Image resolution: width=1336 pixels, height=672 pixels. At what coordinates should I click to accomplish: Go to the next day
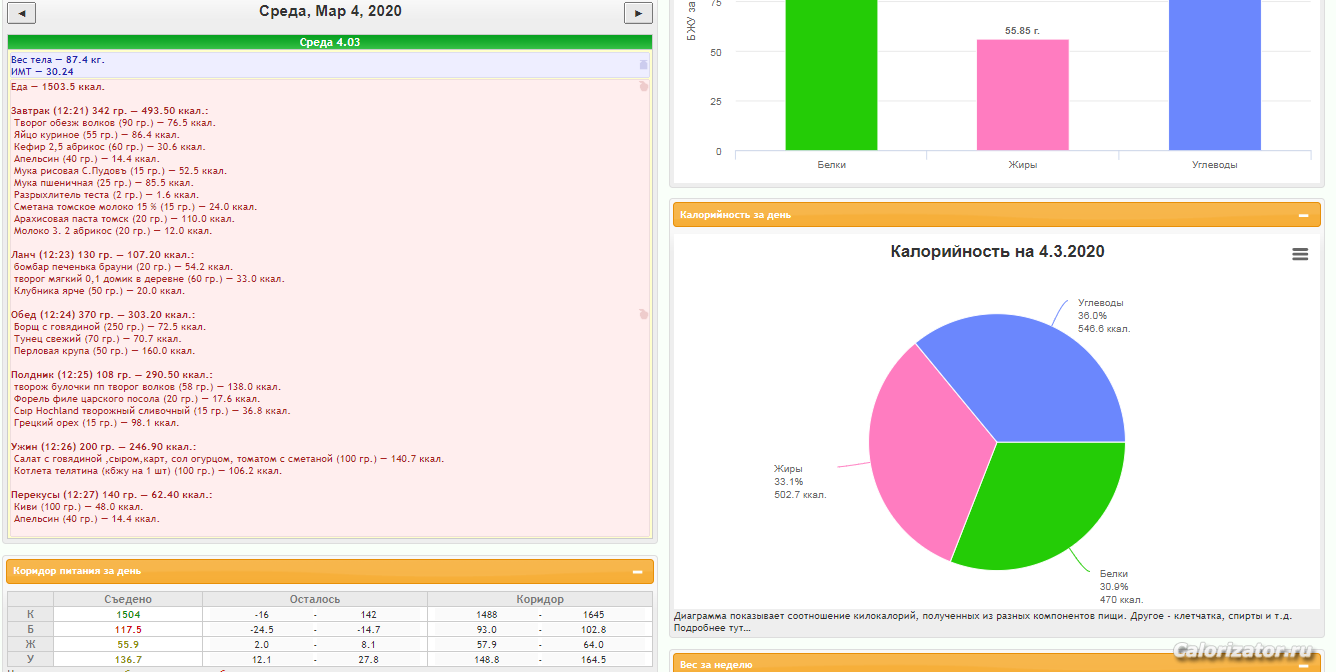(x=638, y=13)
